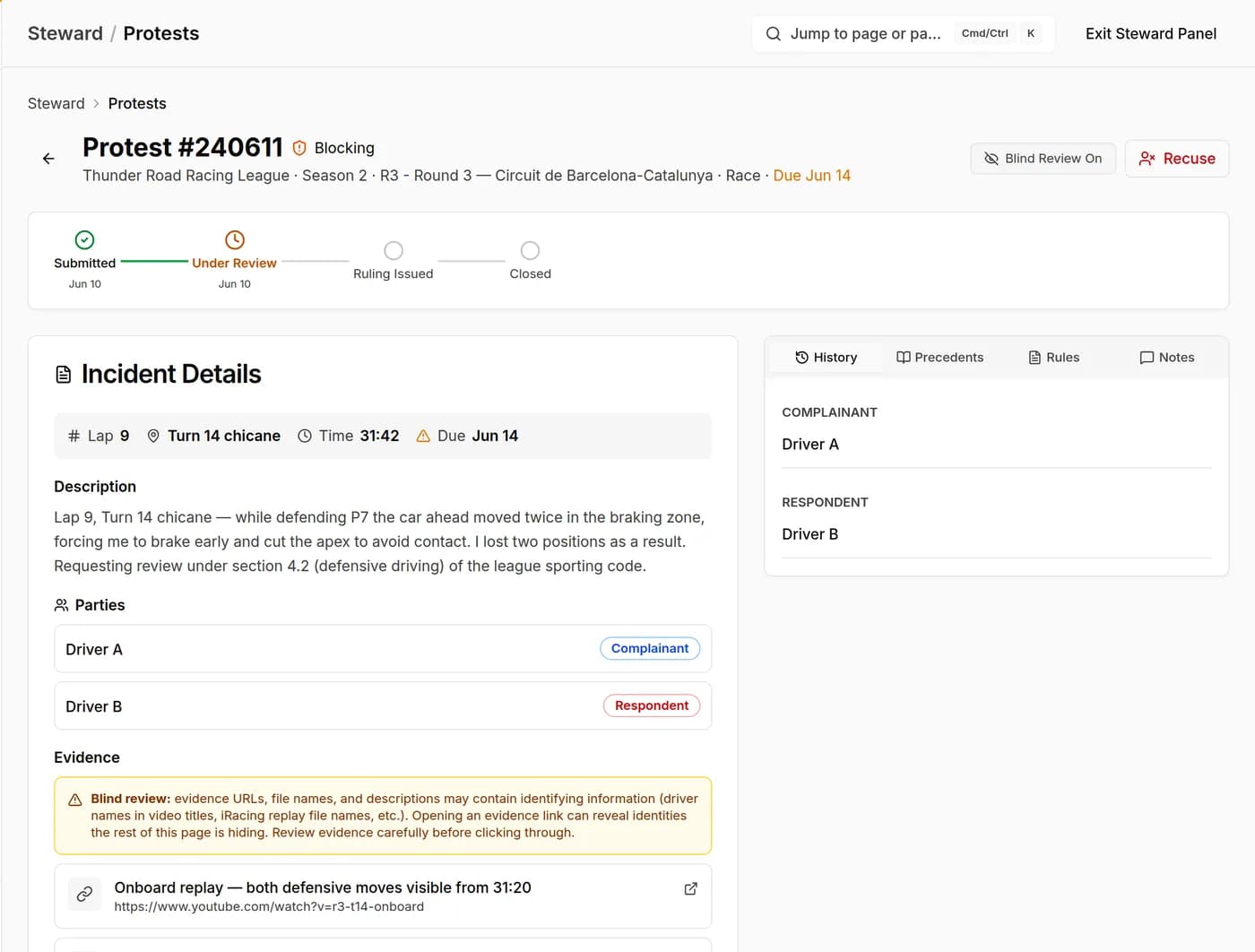The height and width of the screenshot is (952, 1255).
Task: Click the Driver A party row
Action: click(x=383, y=649)
